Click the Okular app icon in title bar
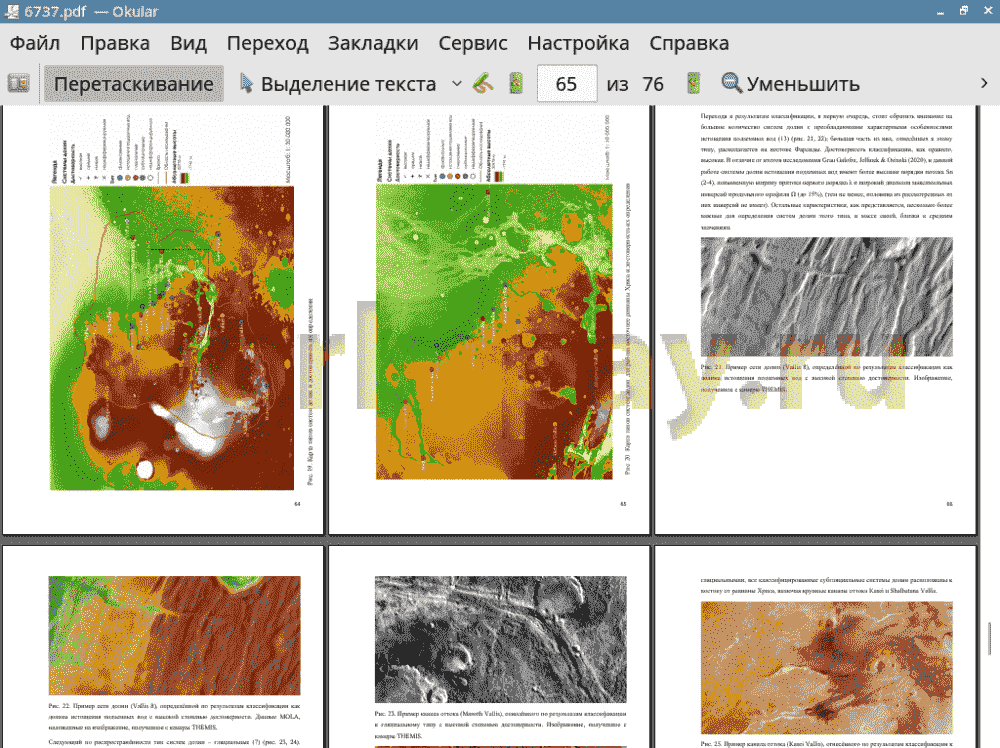Image resolution: width=1000 pixels, height=748 pixels. pos(11,11)
